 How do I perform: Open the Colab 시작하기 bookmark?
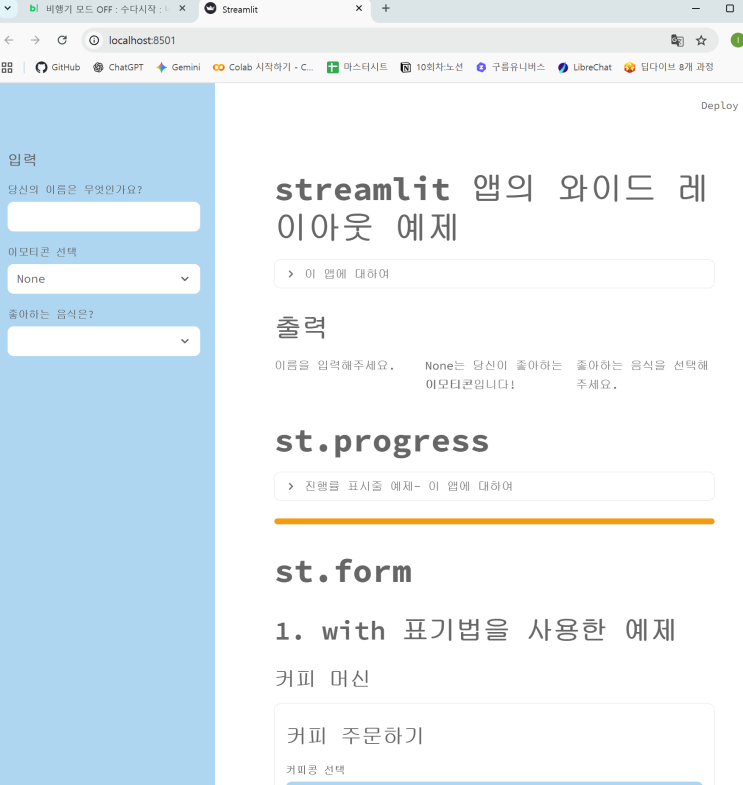263,67
